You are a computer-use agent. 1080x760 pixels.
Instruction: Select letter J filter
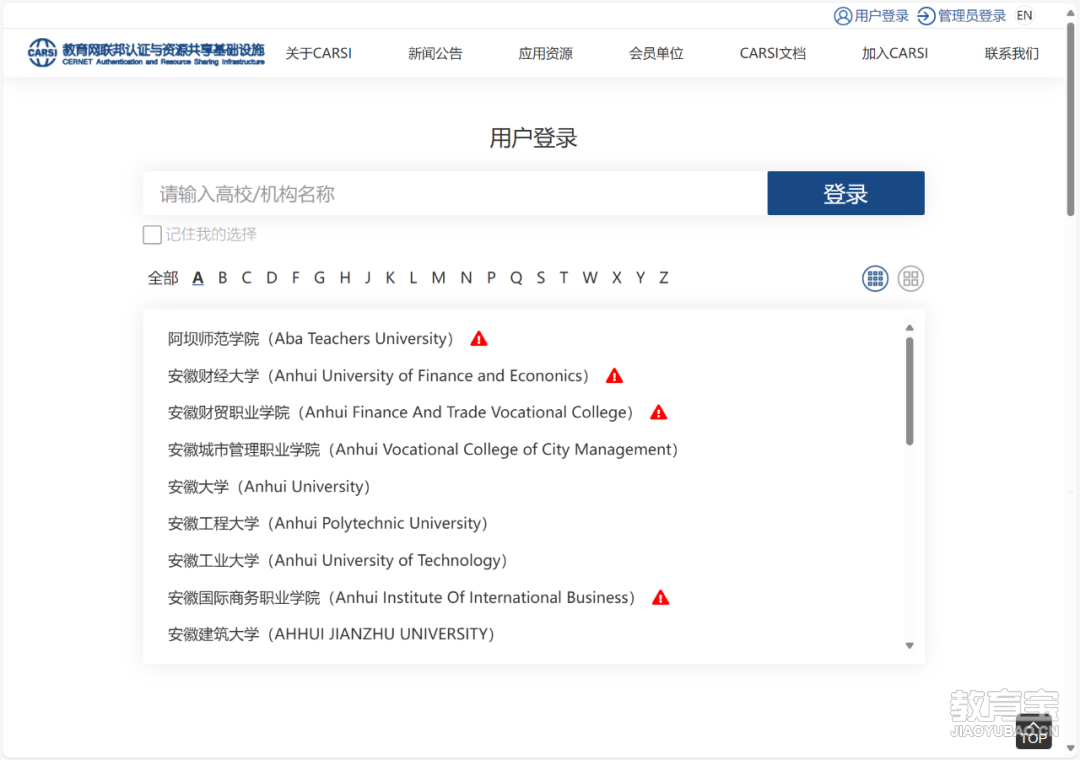click(368, 278)
